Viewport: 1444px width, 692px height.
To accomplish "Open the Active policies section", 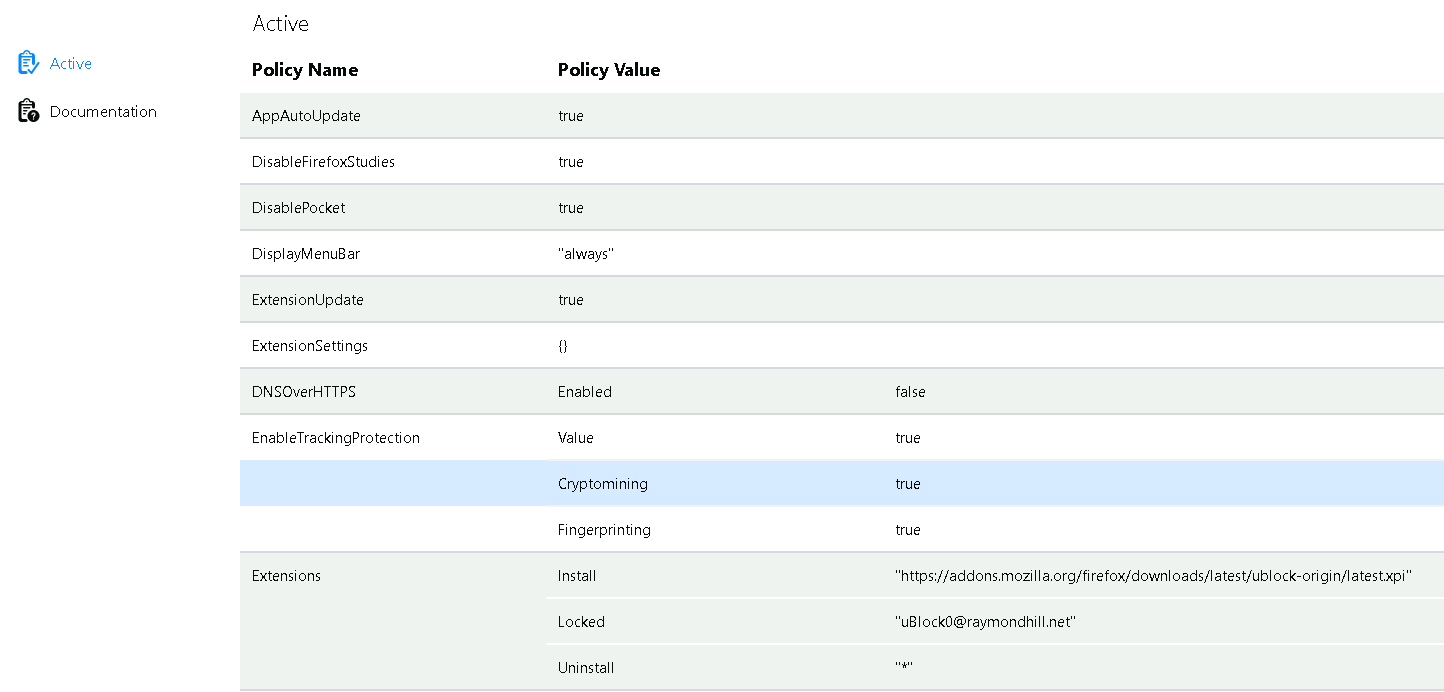I will point(71,63).
